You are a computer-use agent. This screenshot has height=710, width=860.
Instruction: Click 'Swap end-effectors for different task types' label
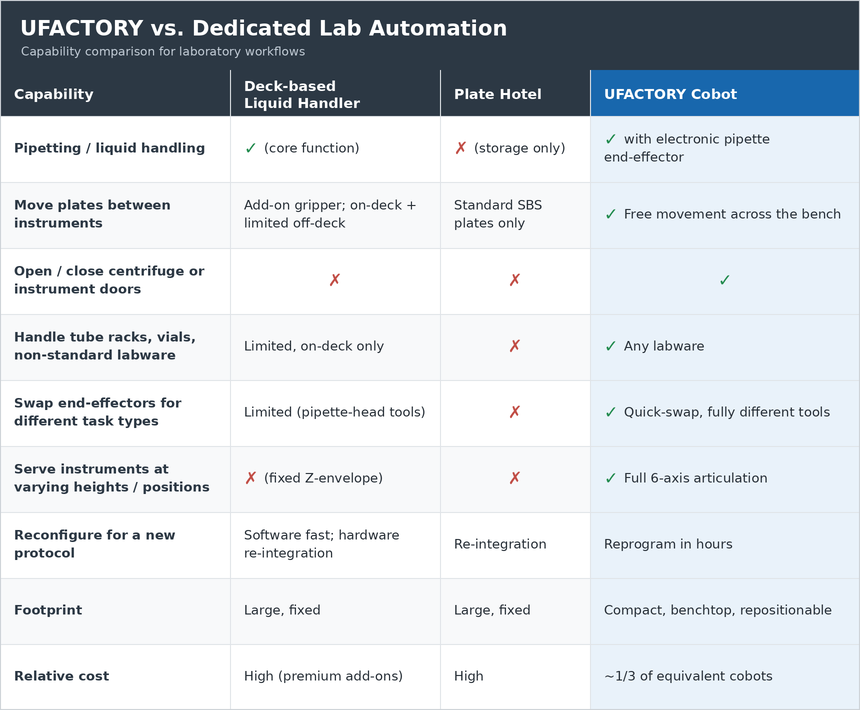(98, 412)
